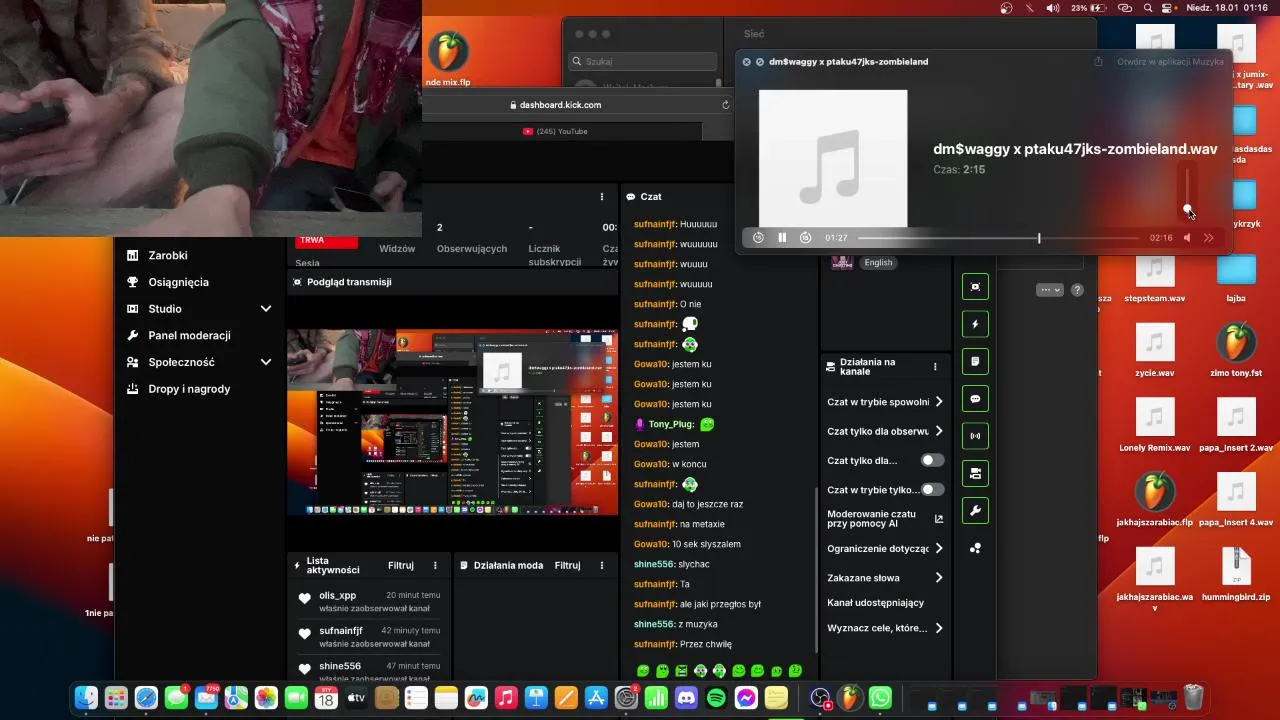Click Filtruj in Działania moda panel
The image size is (1280, 720).
point(567,565)
